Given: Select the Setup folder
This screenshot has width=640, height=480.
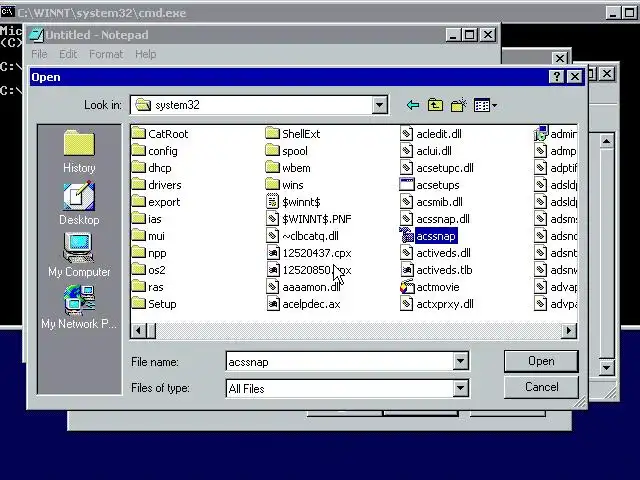Looking at the screenshot, I should (155, 304).
